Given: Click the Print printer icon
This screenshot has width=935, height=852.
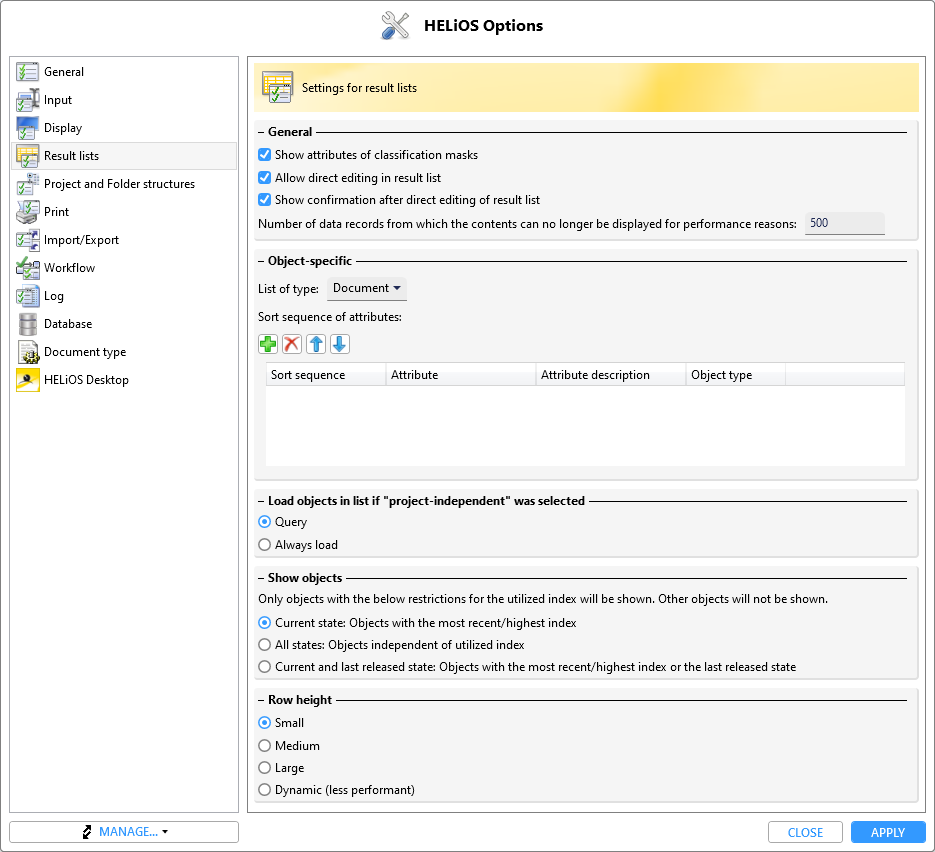Looking at the screenshot, I should 27,212.
